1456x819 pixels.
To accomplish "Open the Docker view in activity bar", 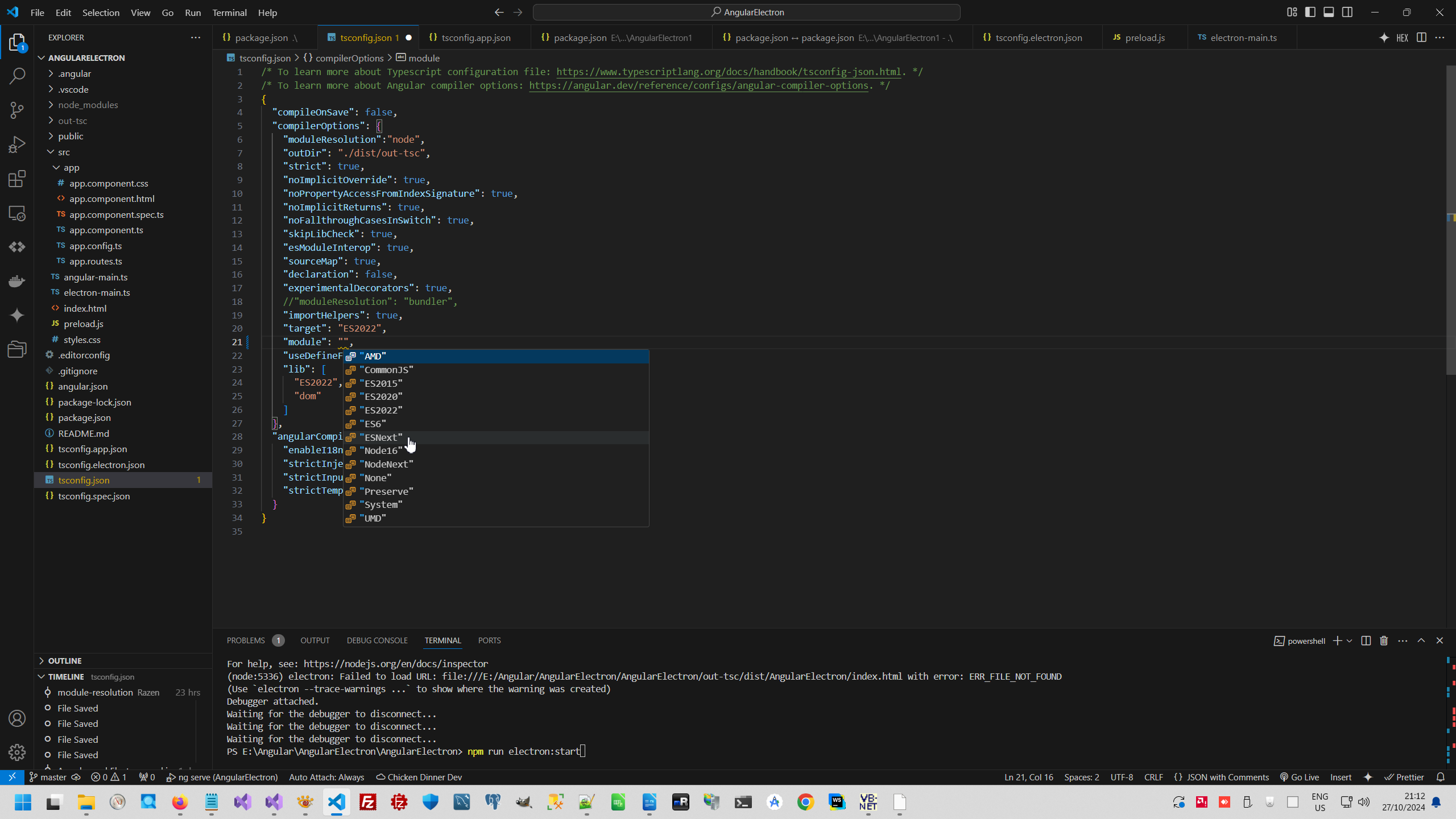I will pos(17,281).
